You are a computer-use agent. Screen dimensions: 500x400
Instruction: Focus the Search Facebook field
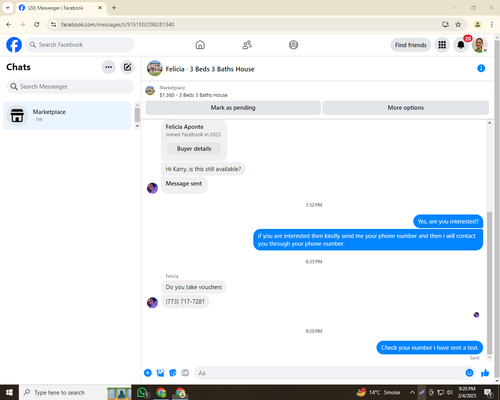[80, 45]
